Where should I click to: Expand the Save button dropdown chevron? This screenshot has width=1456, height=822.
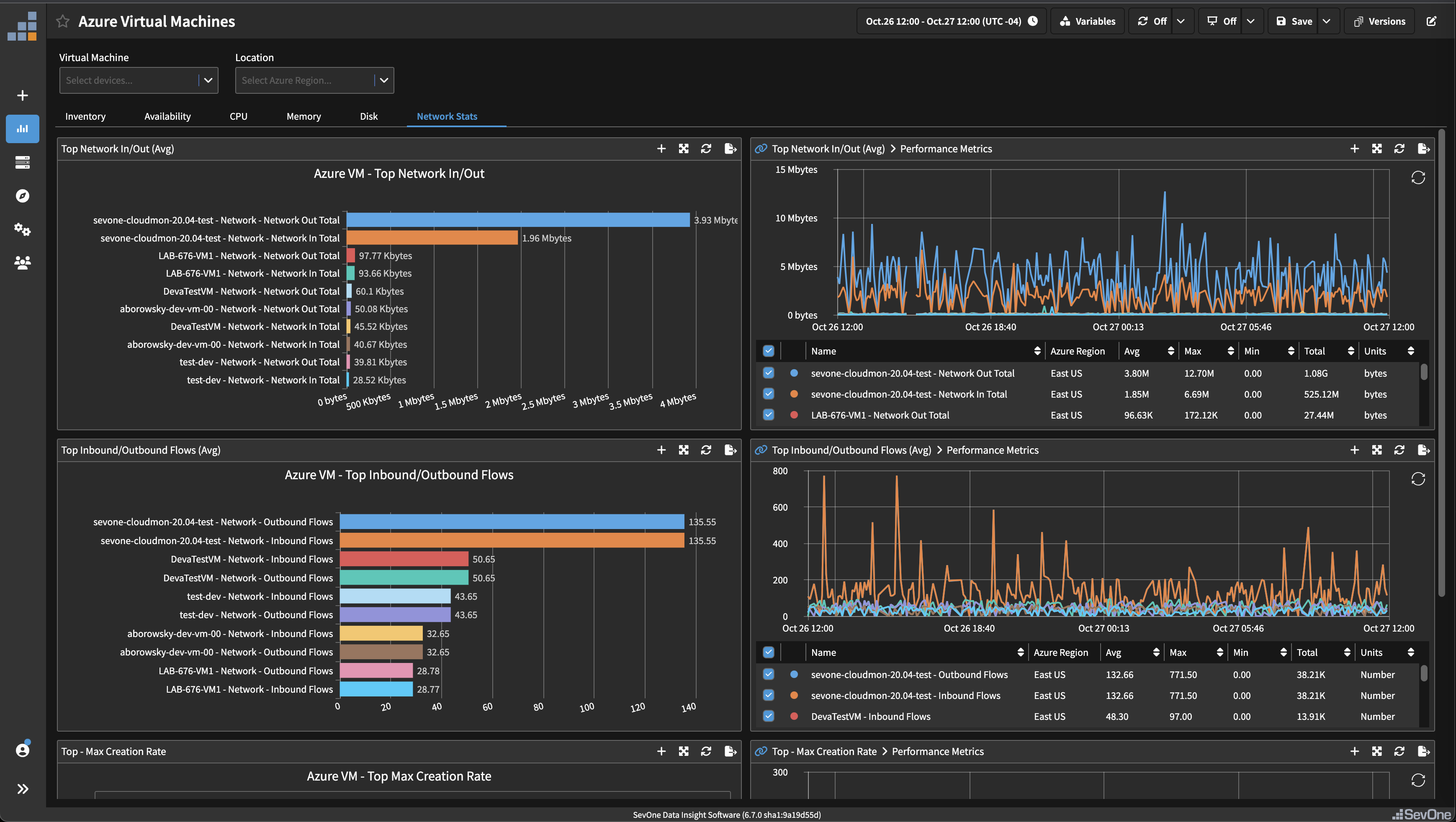pyautogui.click(x=1327, y=21)
